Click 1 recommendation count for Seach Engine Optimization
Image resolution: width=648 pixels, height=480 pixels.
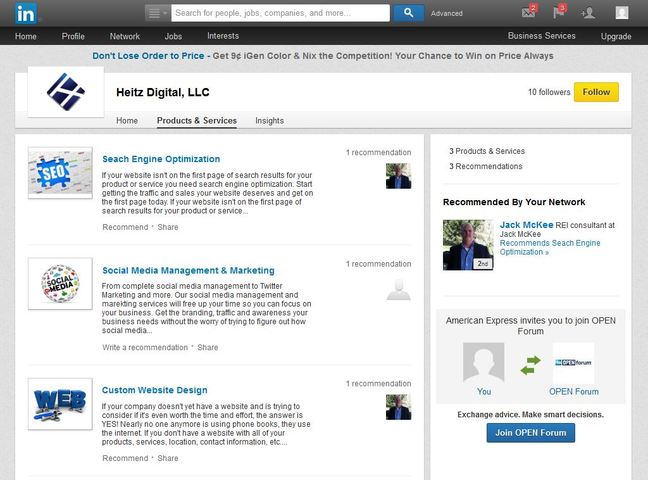(379, 153)
